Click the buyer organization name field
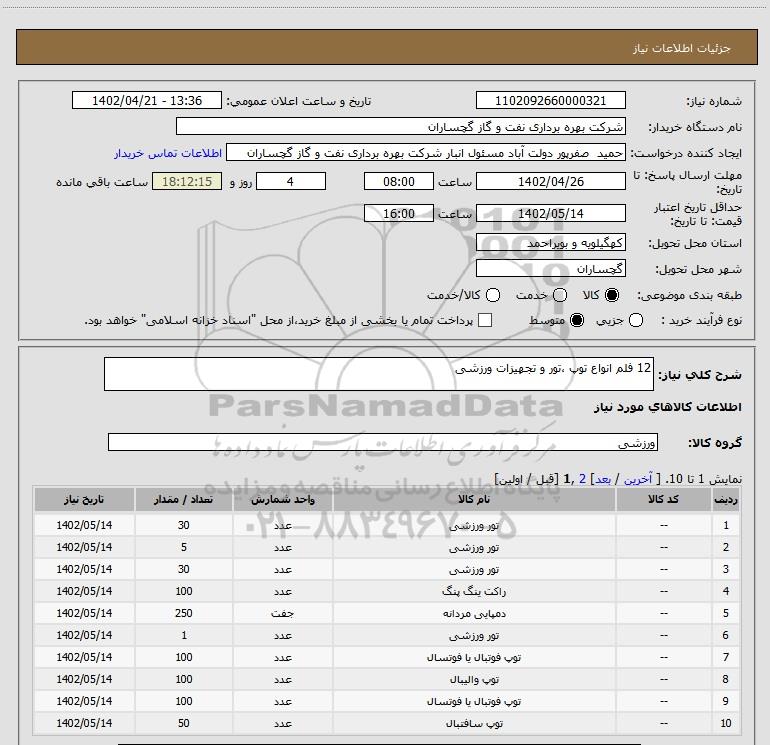Viewport: 770px width, 745px height. tap(401, 126)
